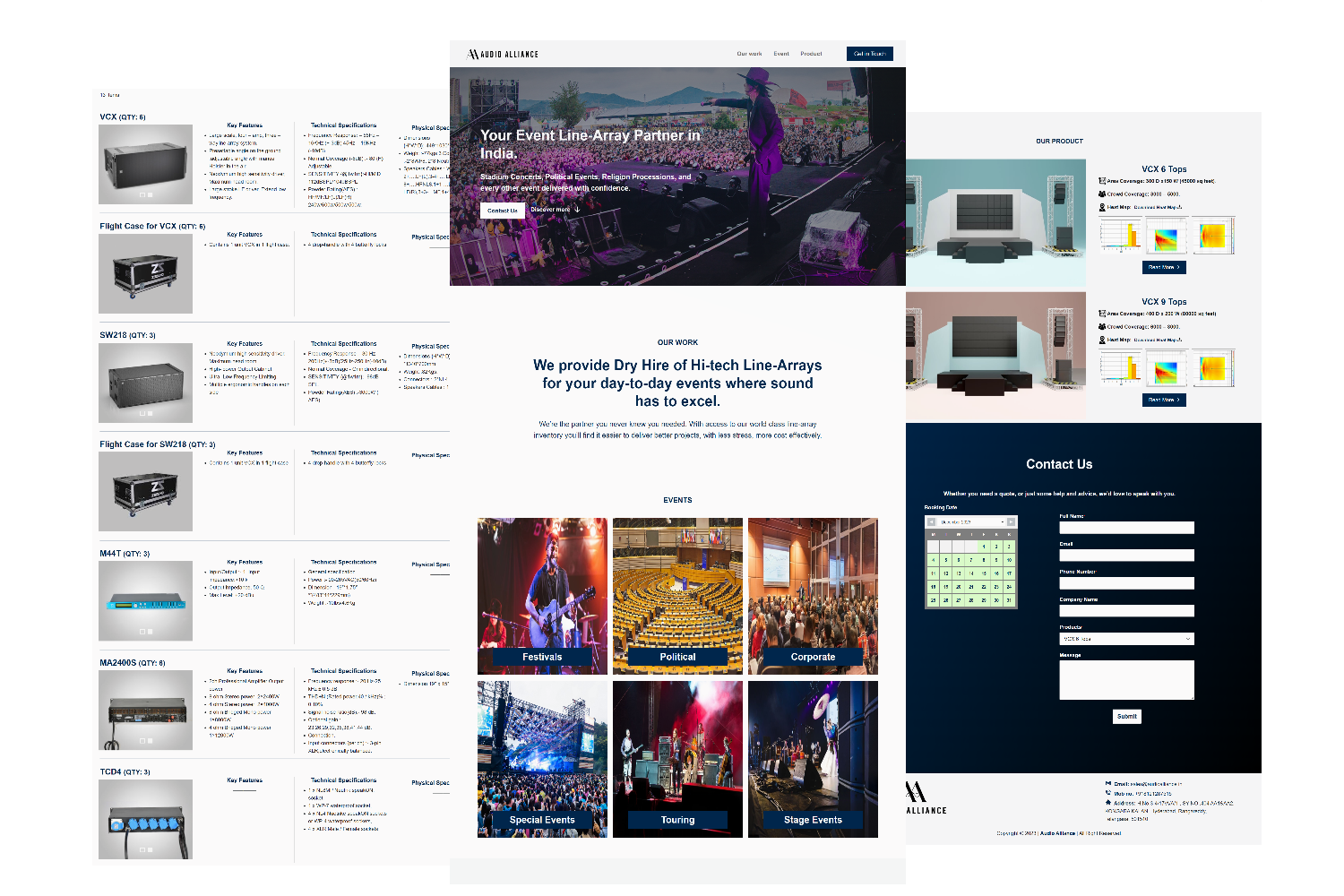The image size is (1344, 896).
Task: Open the Product nav link
Action: [x=811, y=54]
